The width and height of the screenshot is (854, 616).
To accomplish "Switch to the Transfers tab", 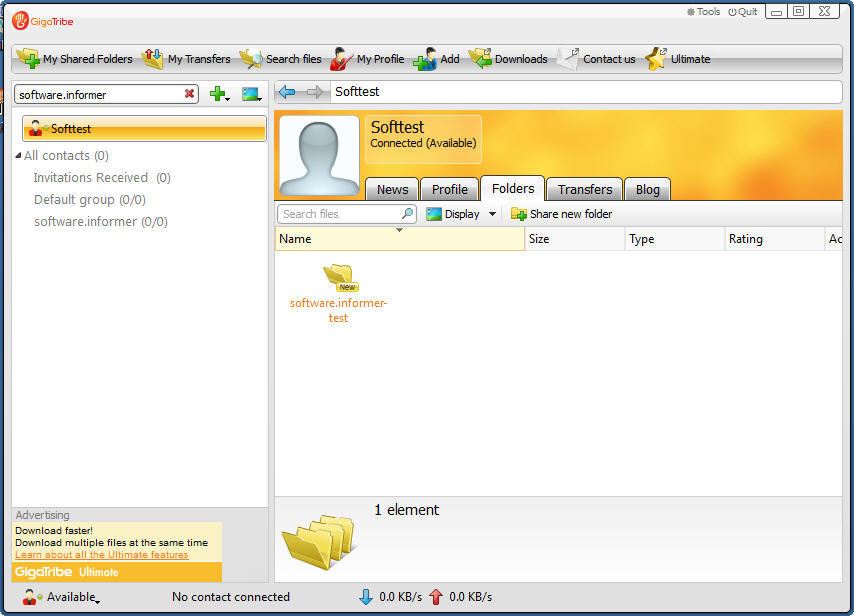I will [584, 189].
